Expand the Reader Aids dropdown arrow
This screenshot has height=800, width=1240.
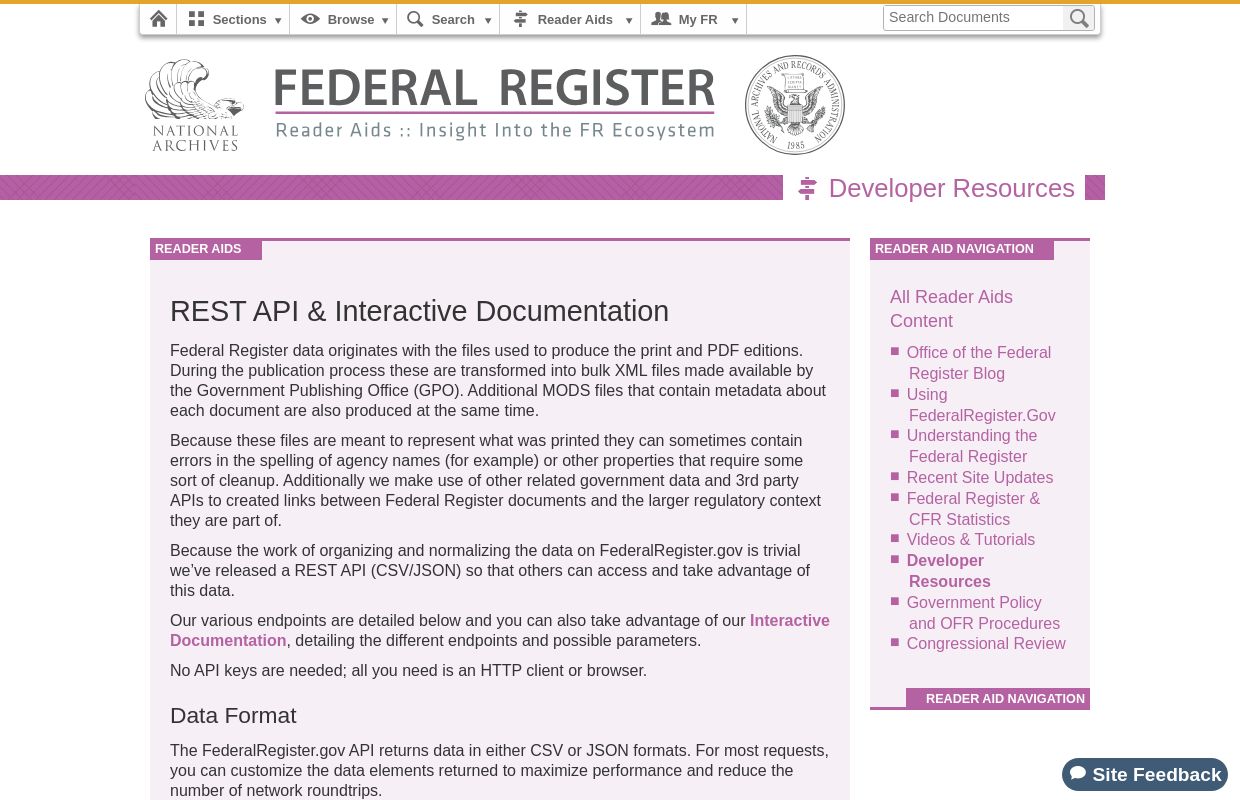pos(629,21)
